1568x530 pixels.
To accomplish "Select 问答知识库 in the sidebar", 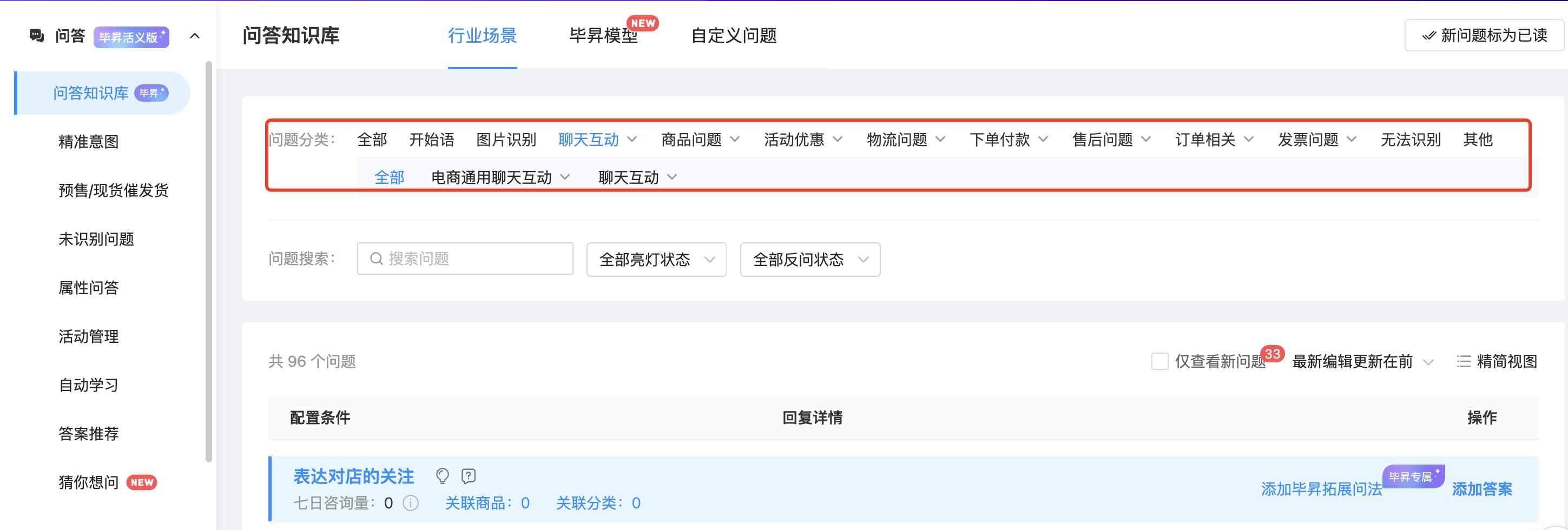I will (102, 93).
